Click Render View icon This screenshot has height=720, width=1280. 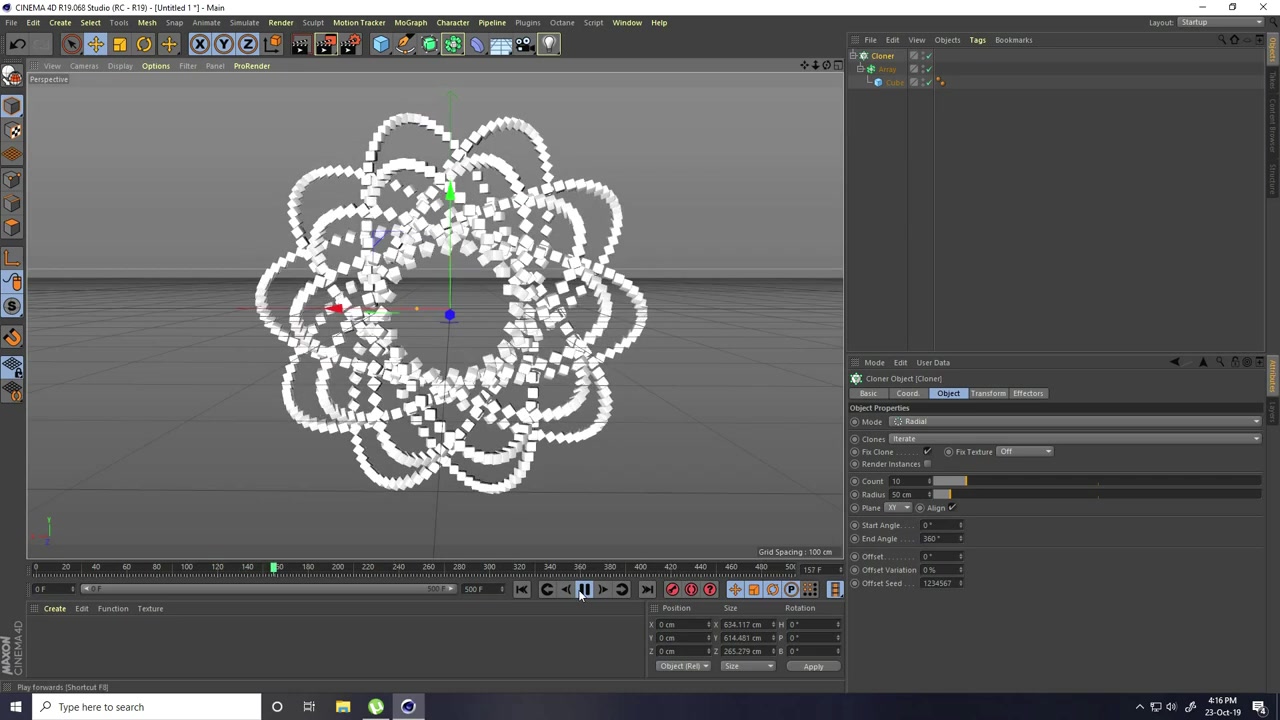[x=301, y=44]
